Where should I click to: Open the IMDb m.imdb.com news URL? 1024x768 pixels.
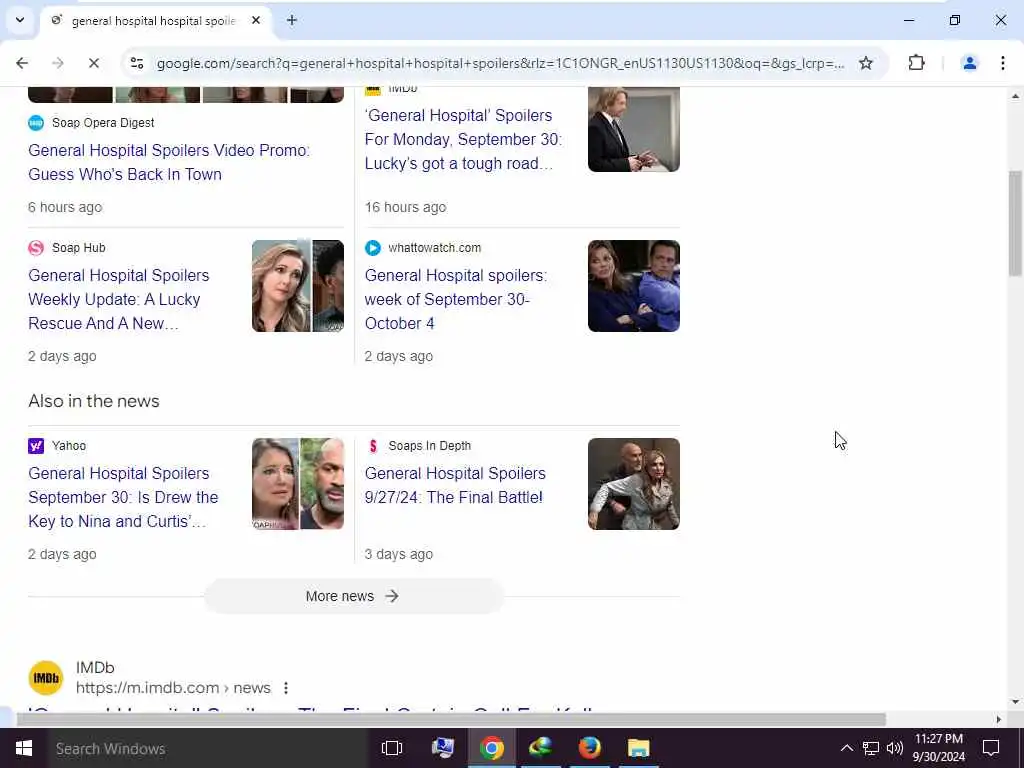click(173, 688)
